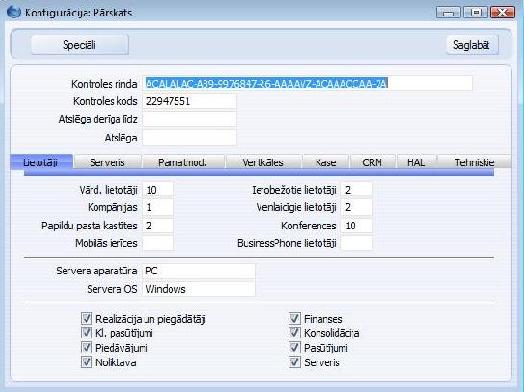Focus the BusinessPhone lietotāji field

click(357, 243)
